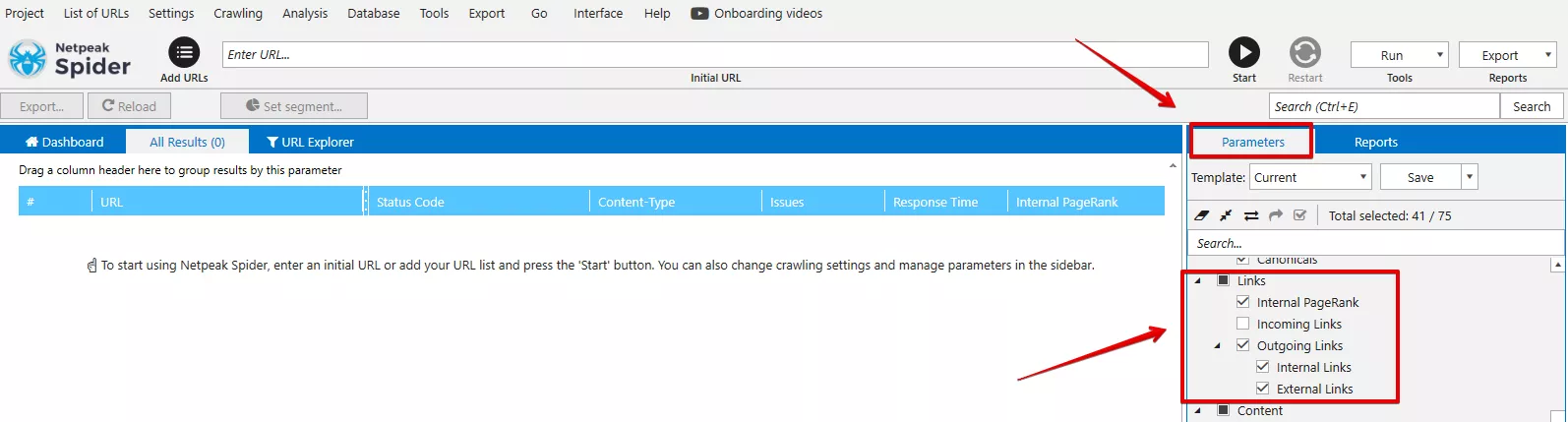Toggle the Links group checkbox
The image size is (1568, 422).
(x=1223, y=280)
